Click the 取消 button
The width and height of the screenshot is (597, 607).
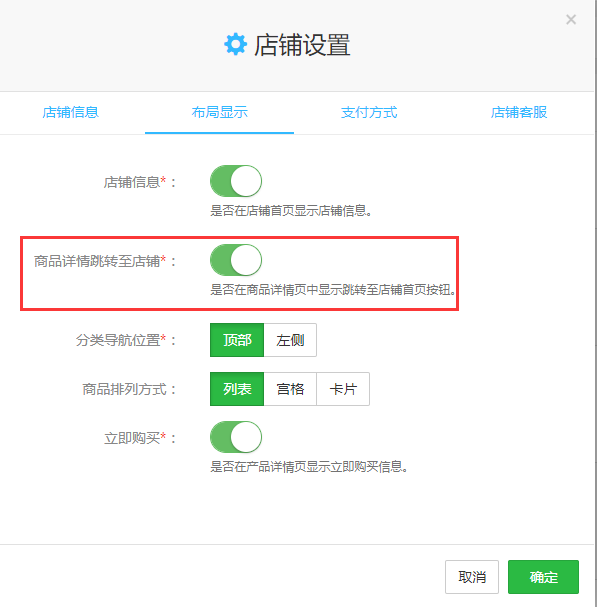click(x=472, y=577)
